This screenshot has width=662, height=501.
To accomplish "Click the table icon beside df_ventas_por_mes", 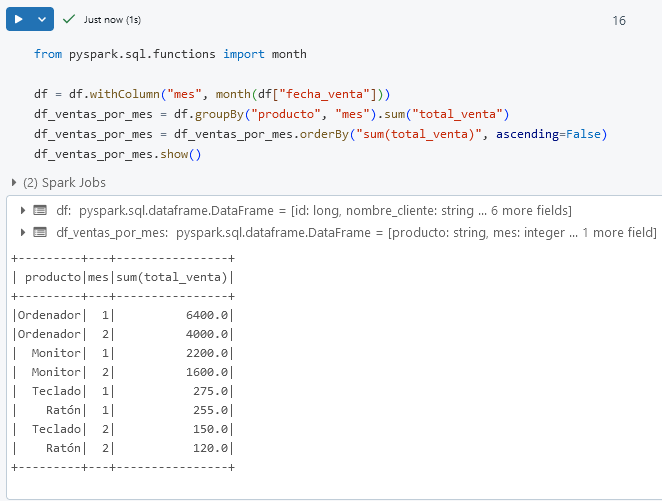I will point(40,232).
